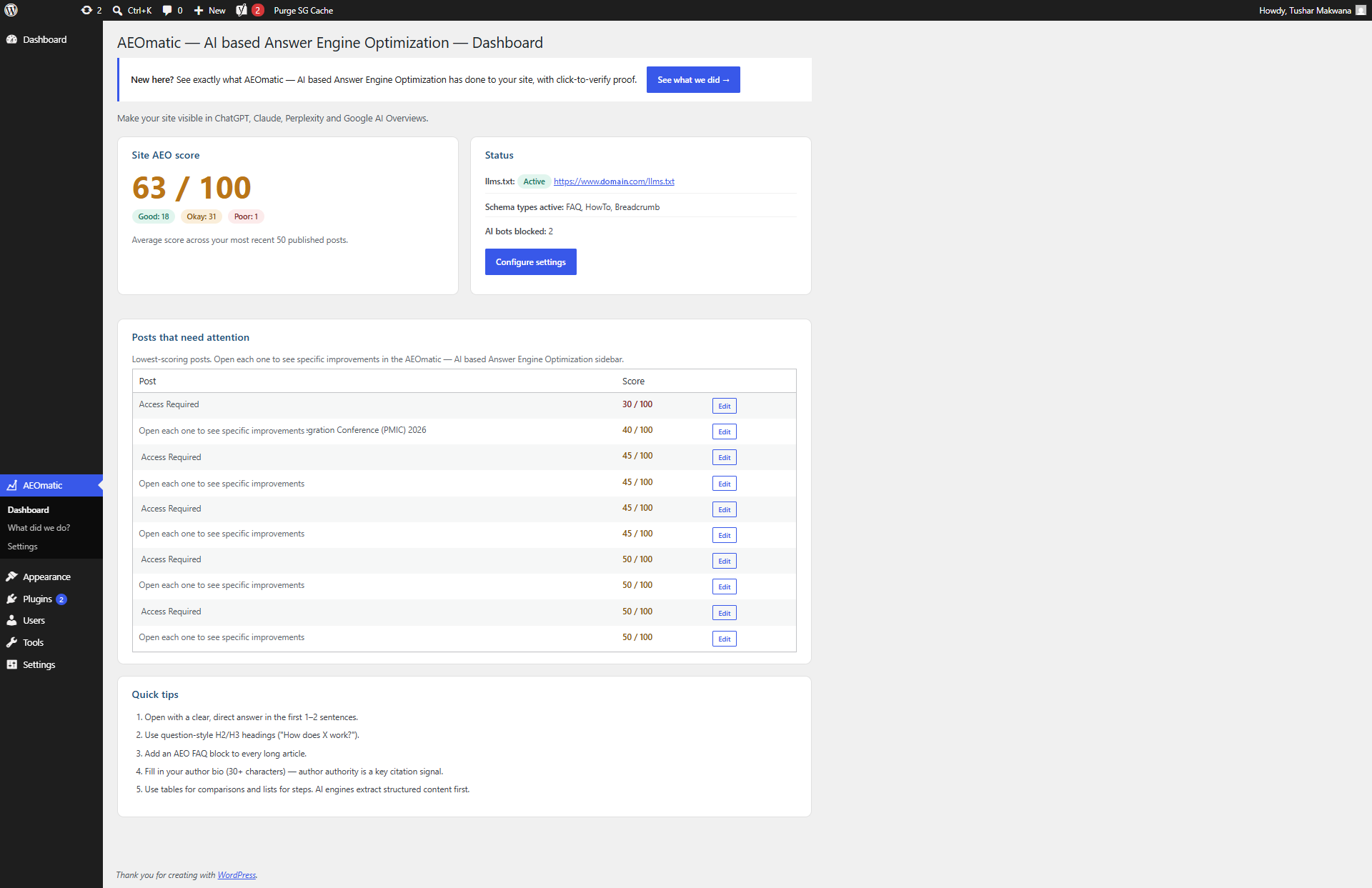
Task: Click the tip 'Open with a clear, direct answer'
Action: point(252,717)
